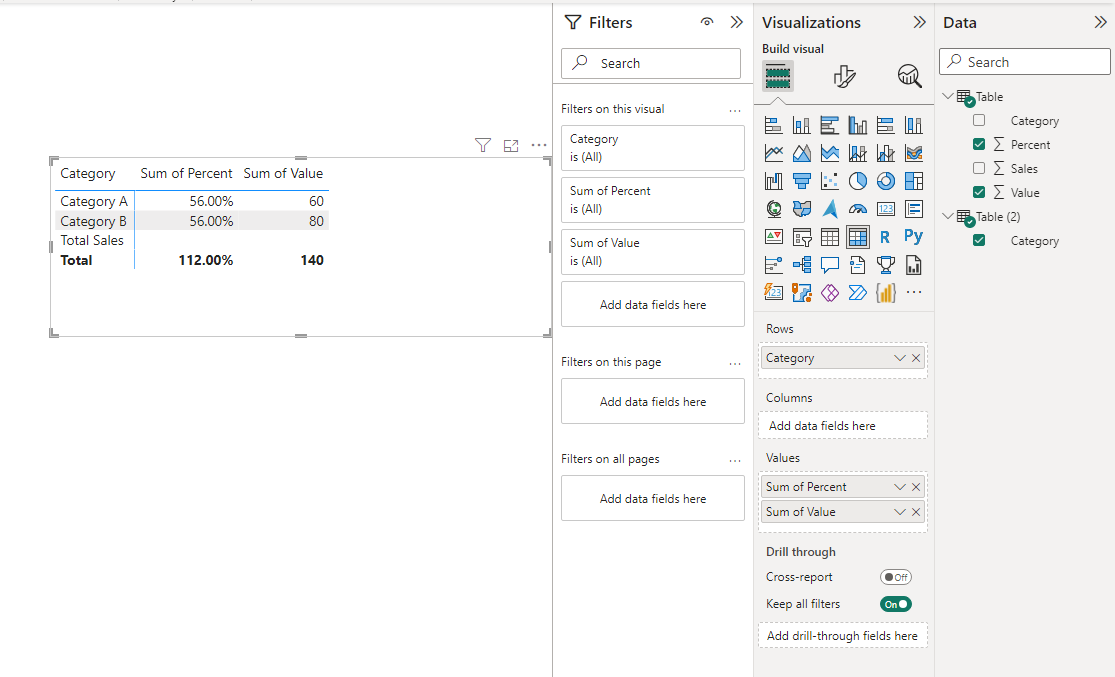
Task: Open Filters on all pages options
Action: click(735, 460)
